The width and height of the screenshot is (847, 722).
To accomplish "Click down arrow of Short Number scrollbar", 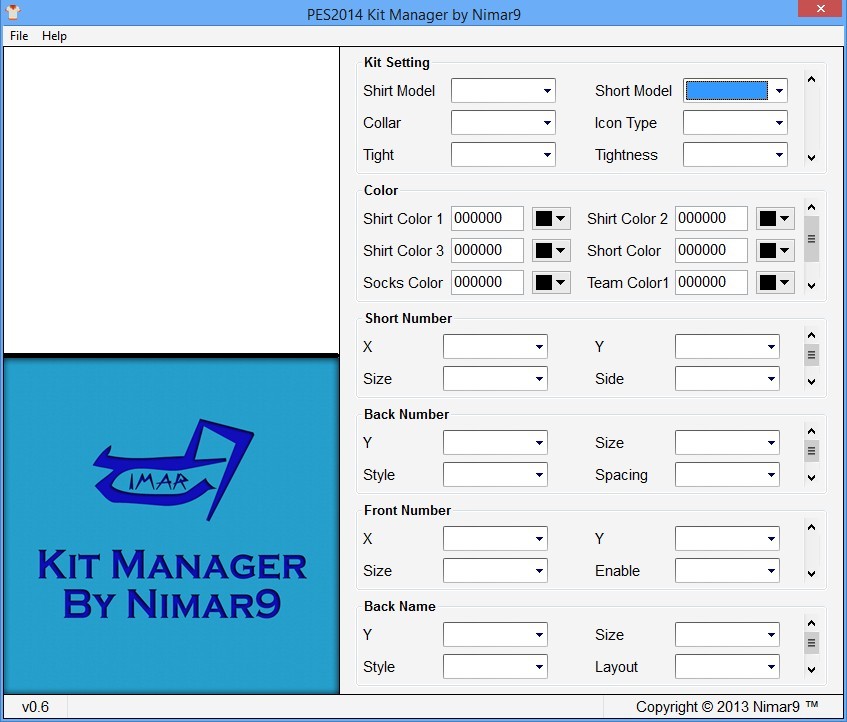I will pyautogui.click(x=811, y=382).
